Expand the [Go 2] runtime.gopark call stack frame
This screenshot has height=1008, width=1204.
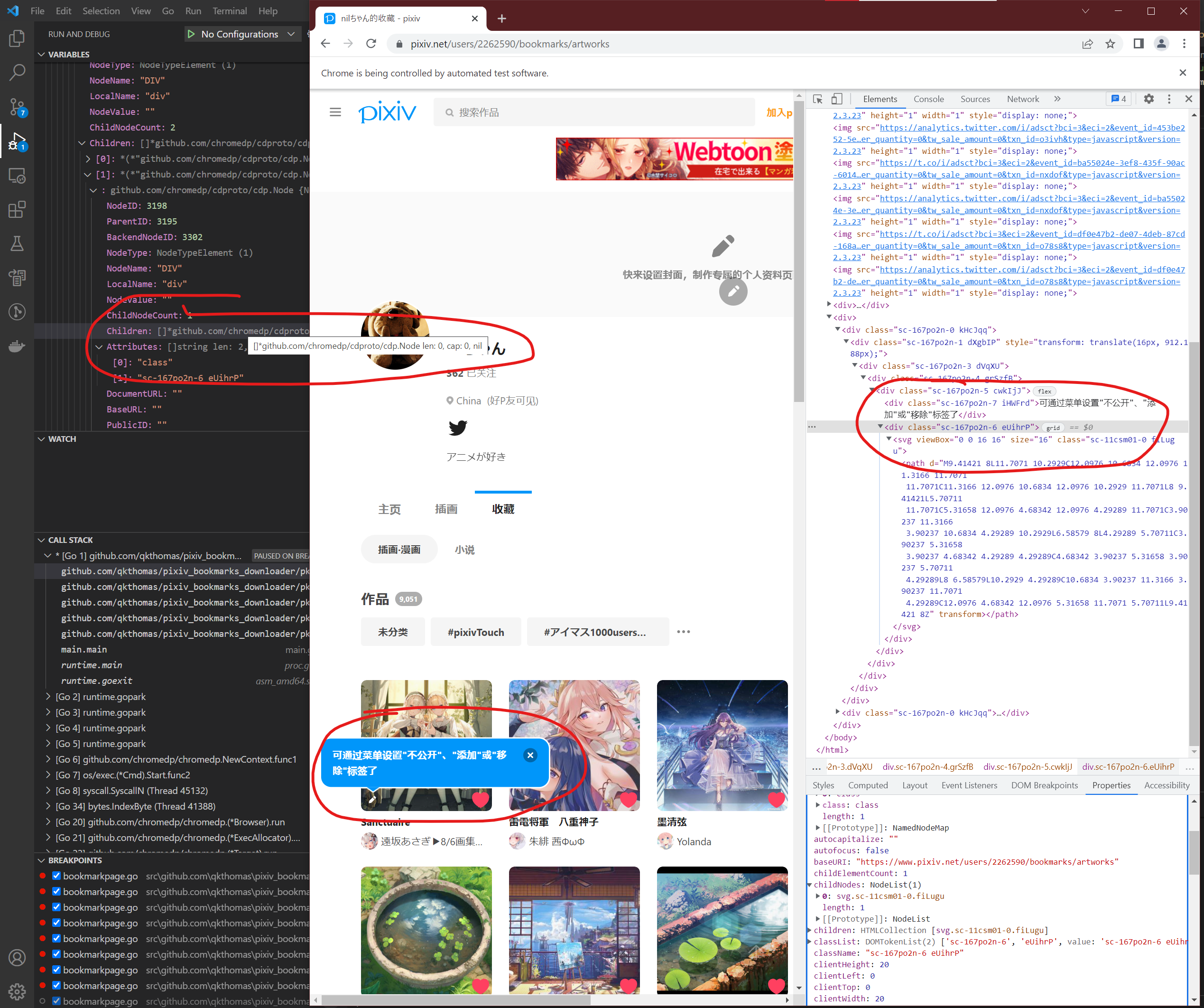pos(48,697)
